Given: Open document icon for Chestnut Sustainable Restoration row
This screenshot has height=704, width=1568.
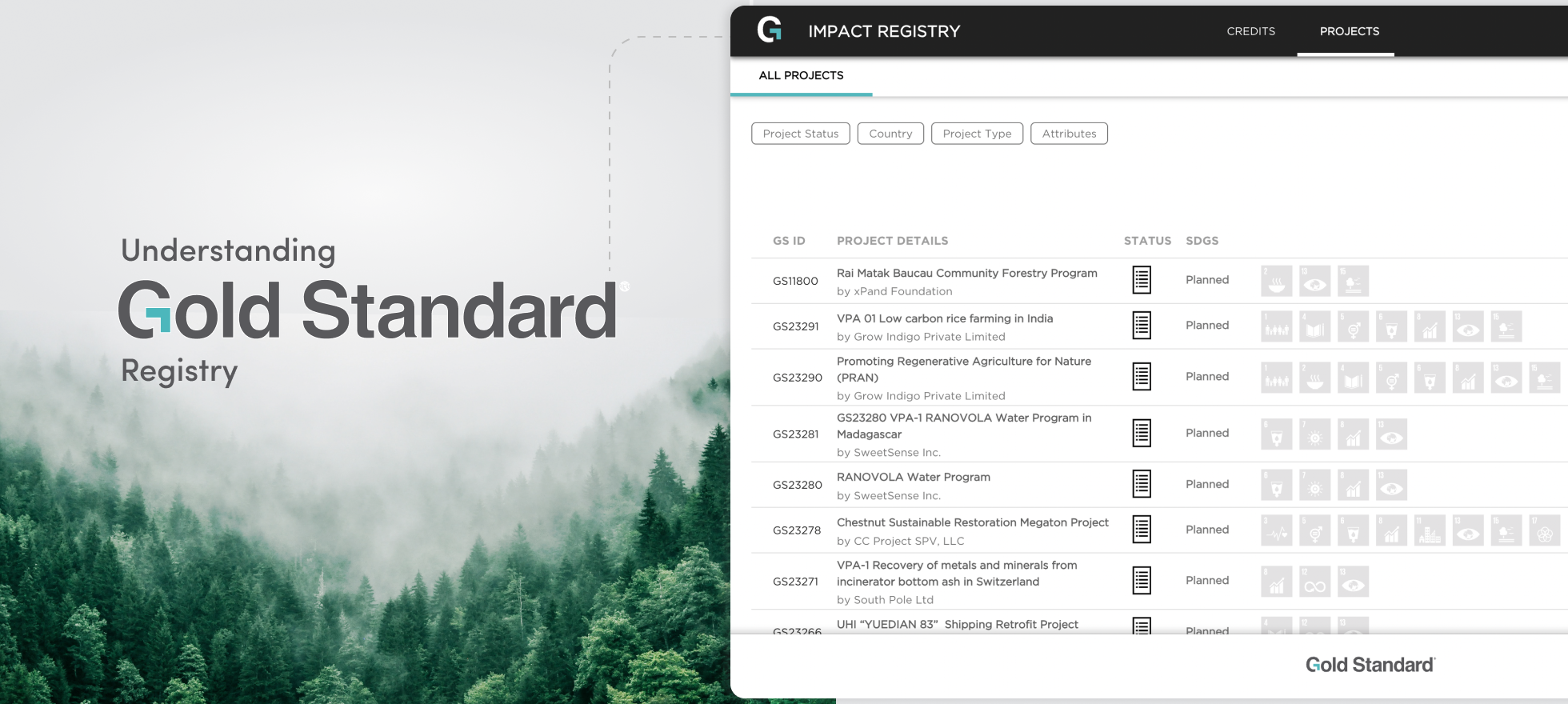Looking at the screenshot, I should coord(1142,530).
